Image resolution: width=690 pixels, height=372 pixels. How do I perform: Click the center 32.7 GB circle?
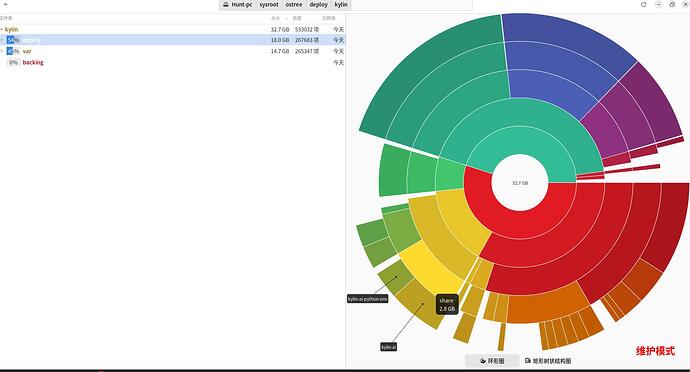point(520,182)
